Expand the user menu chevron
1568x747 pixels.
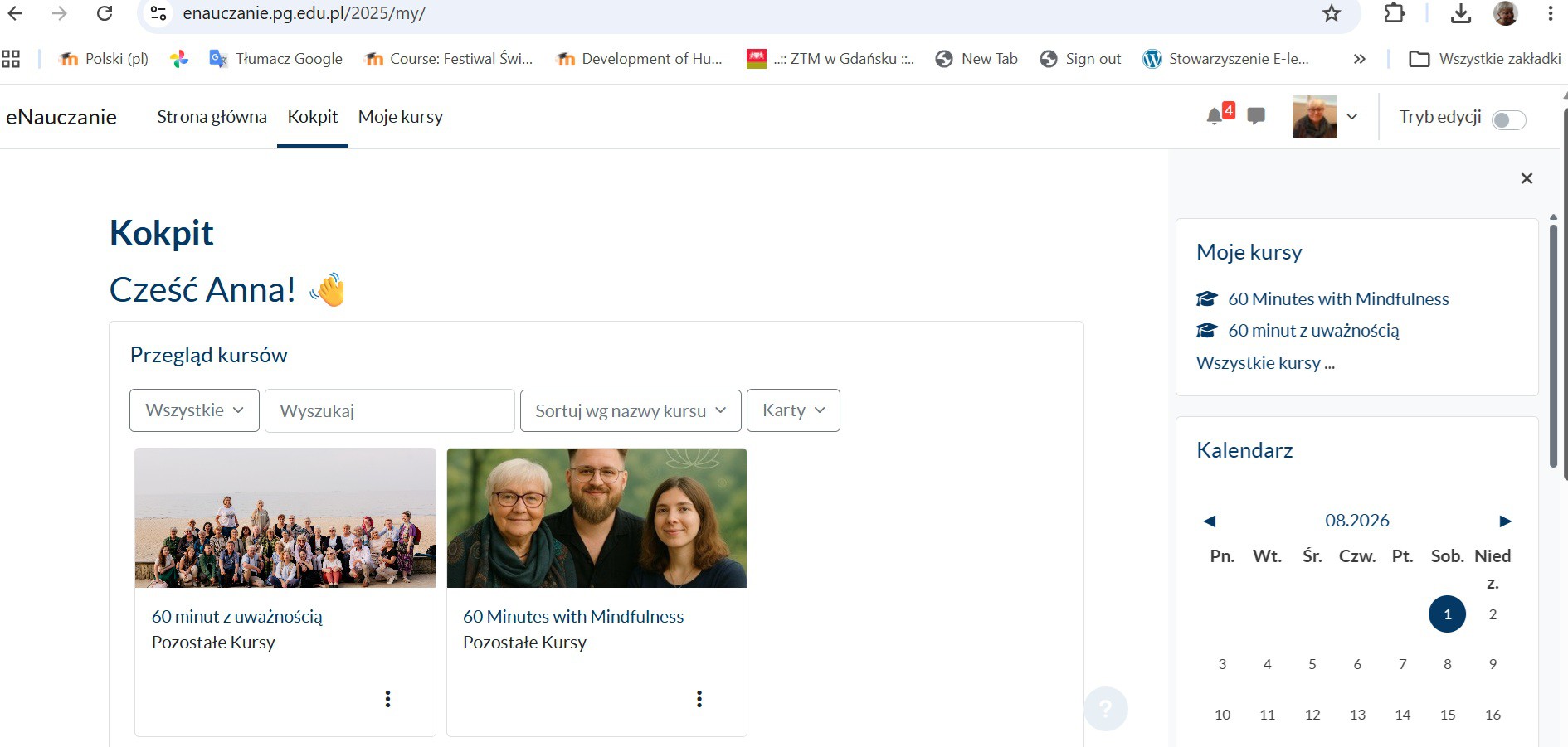click(1351, 117)
